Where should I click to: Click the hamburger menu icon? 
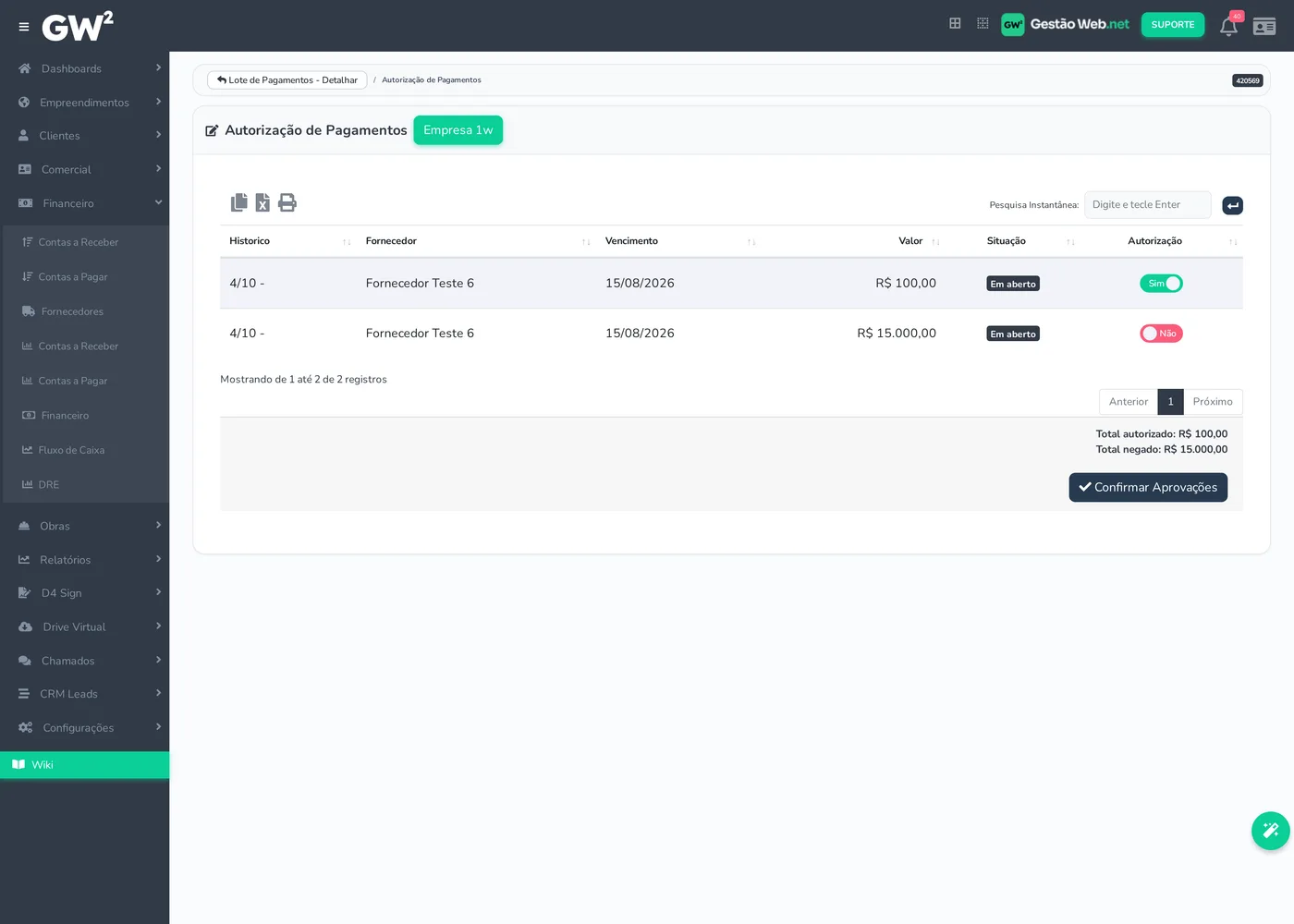click(24, 27)
